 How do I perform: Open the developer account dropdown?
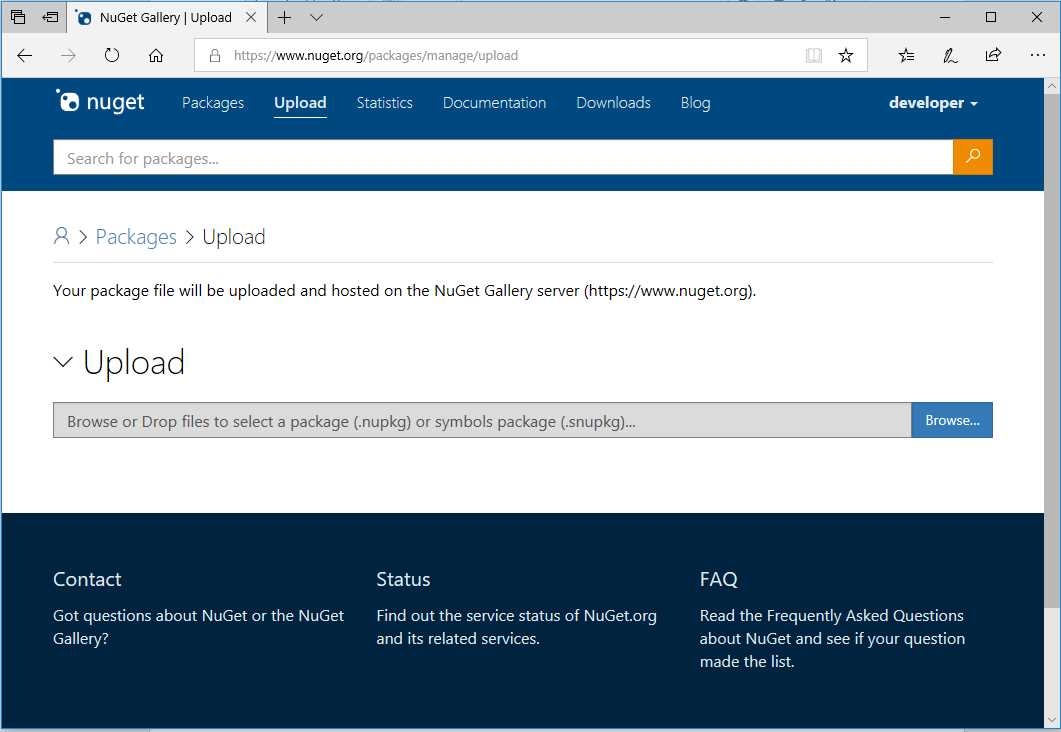click(932, 103)
